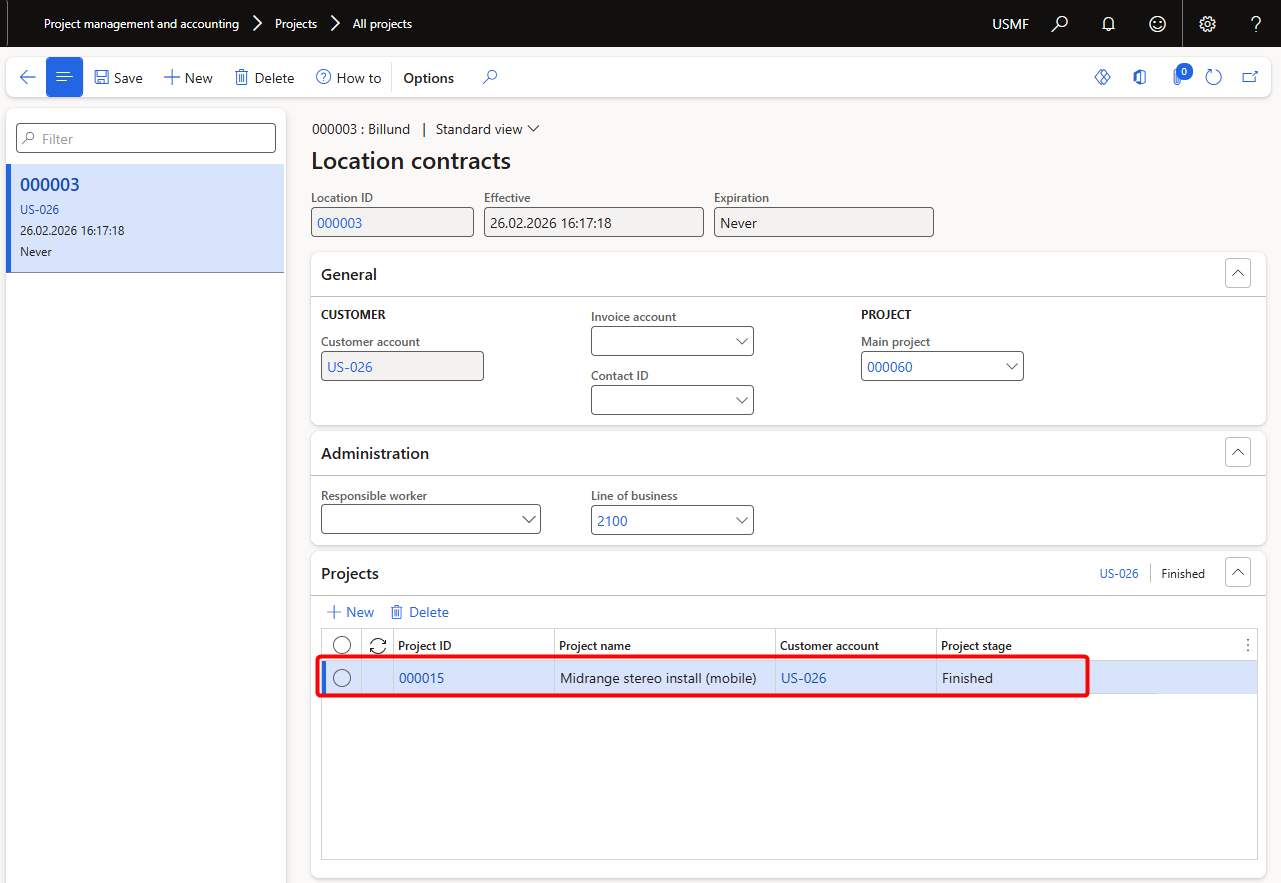Open the attachments paperclip icon
Screen dimensions: 1281x883
[1178, 77]
